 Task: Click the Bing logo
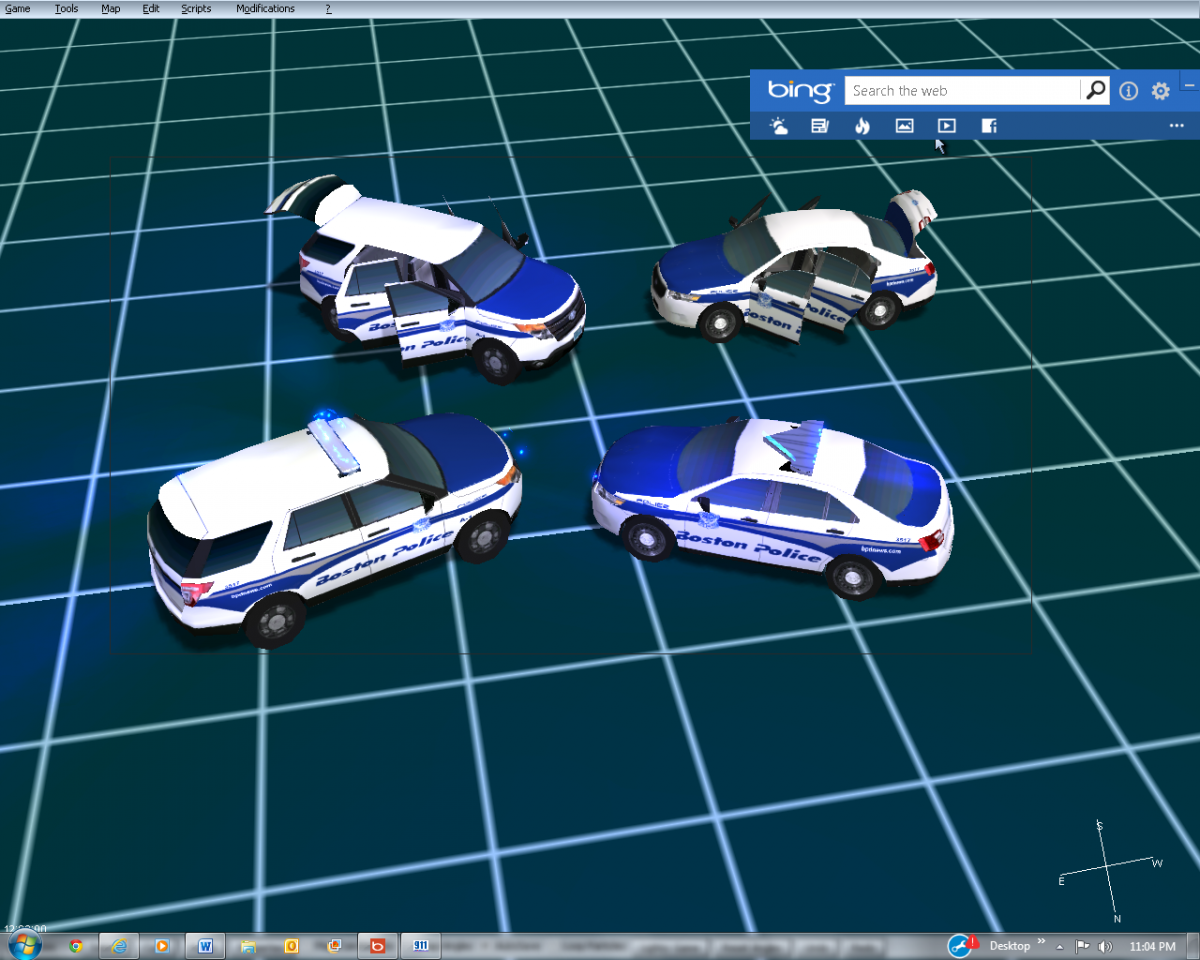(x=800, y=91)
